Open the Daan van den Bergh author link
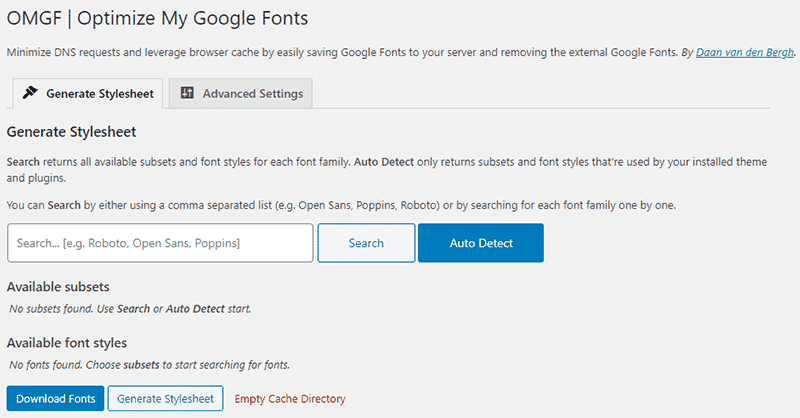Image resolution: width=800 pixels, height=418 pixels. pyautogui.click(x=746, y=51)
